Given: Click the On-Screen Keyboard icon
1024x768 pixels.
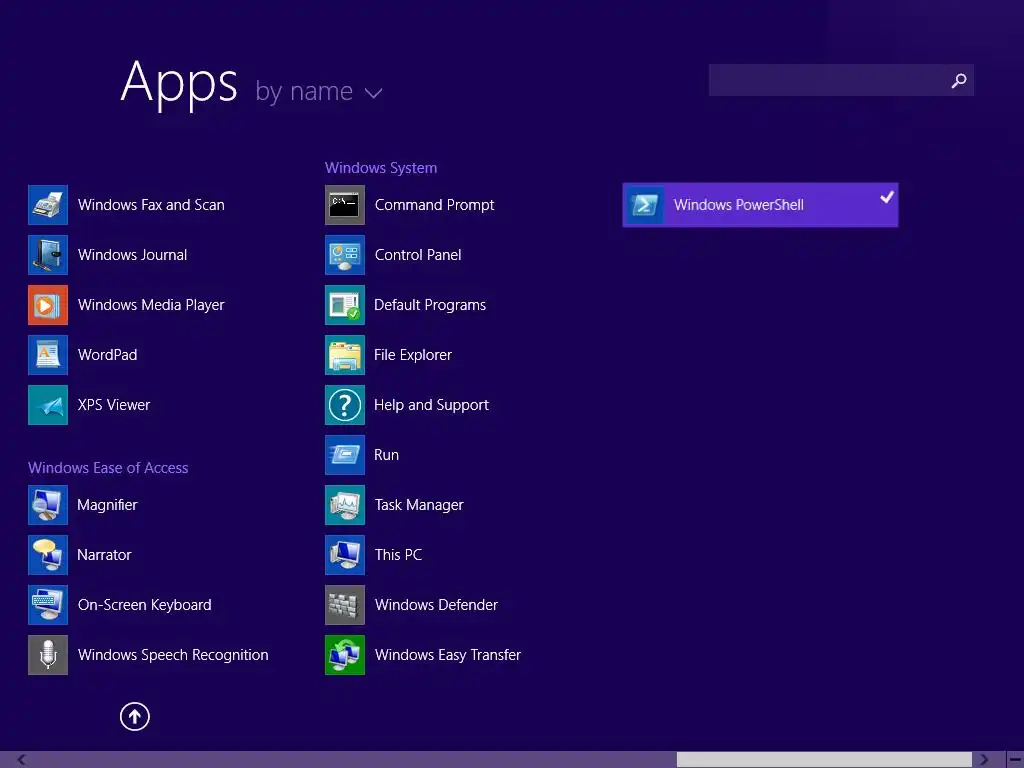Looking at the screenshot, I should tap(48, 605).
